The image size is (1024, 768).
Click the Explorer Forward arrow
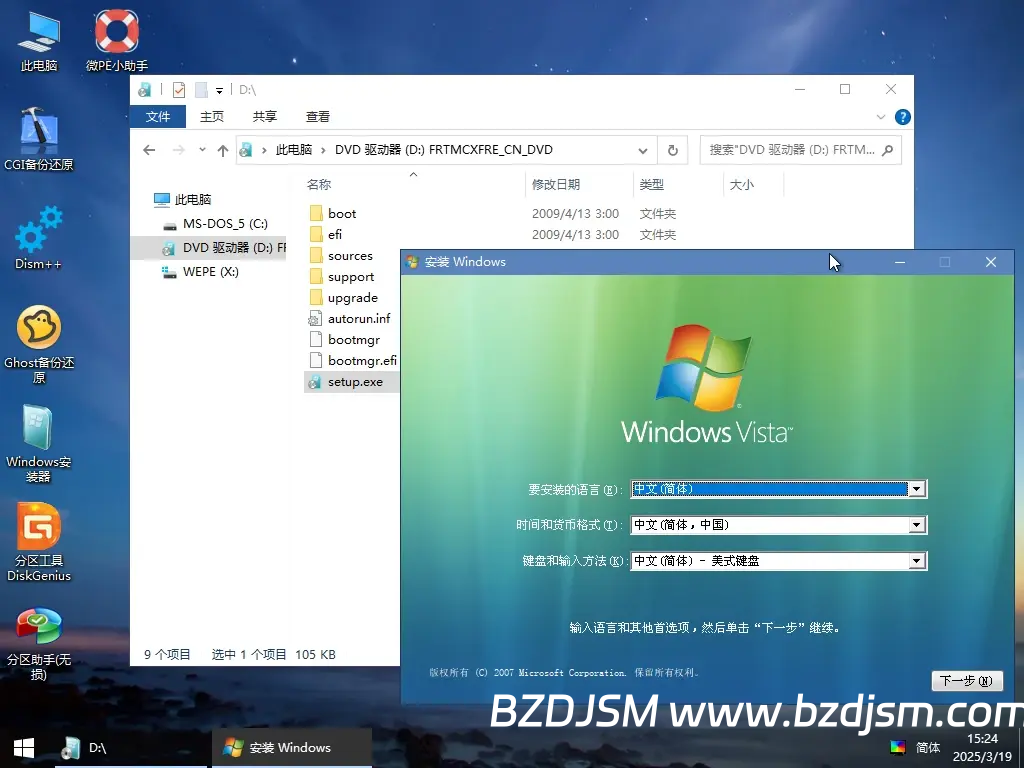coord(178,150)
